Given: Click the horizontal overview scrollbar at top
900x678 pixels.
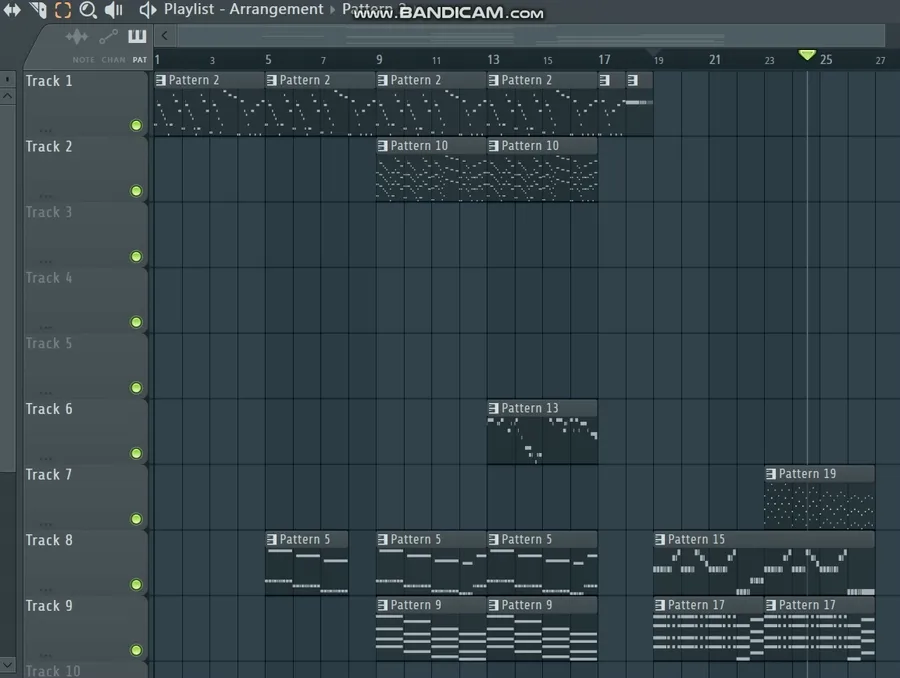Looking at the screenshot, I should [531, 36].
